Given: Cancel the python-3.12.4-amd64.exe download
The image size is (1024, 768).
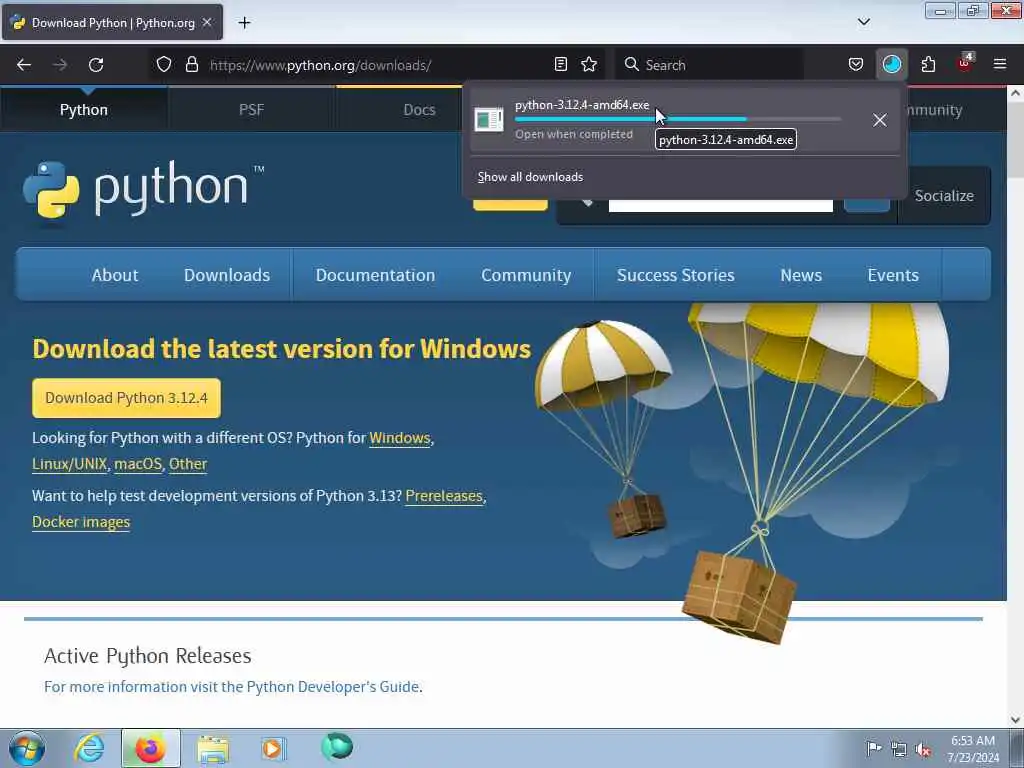Looking at the screenshot, I should [x=880, y=120].
